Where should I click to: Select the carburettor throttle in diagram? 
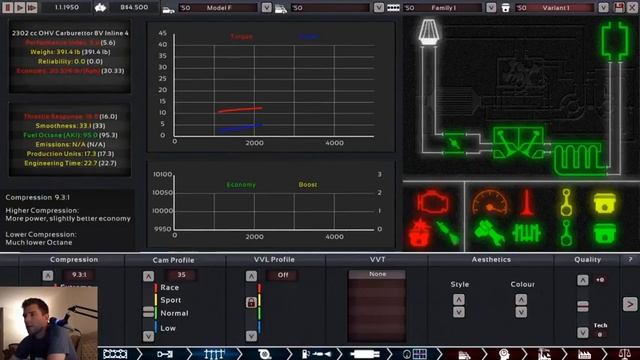point(454,143)
